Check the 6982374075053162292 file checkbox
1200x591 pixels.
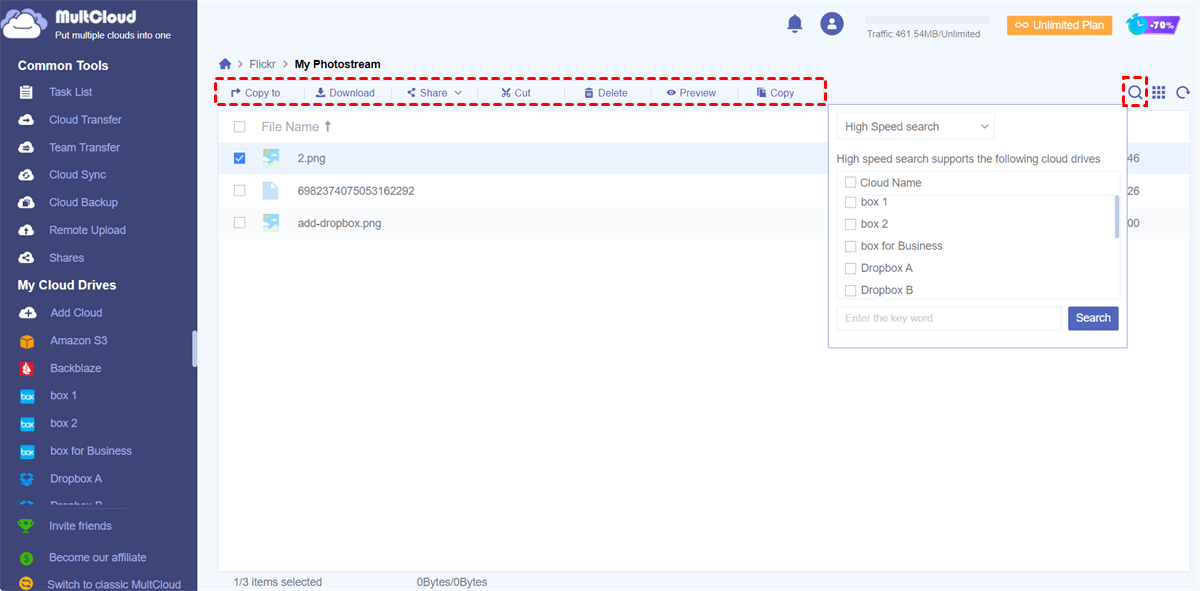click(239, 191)
